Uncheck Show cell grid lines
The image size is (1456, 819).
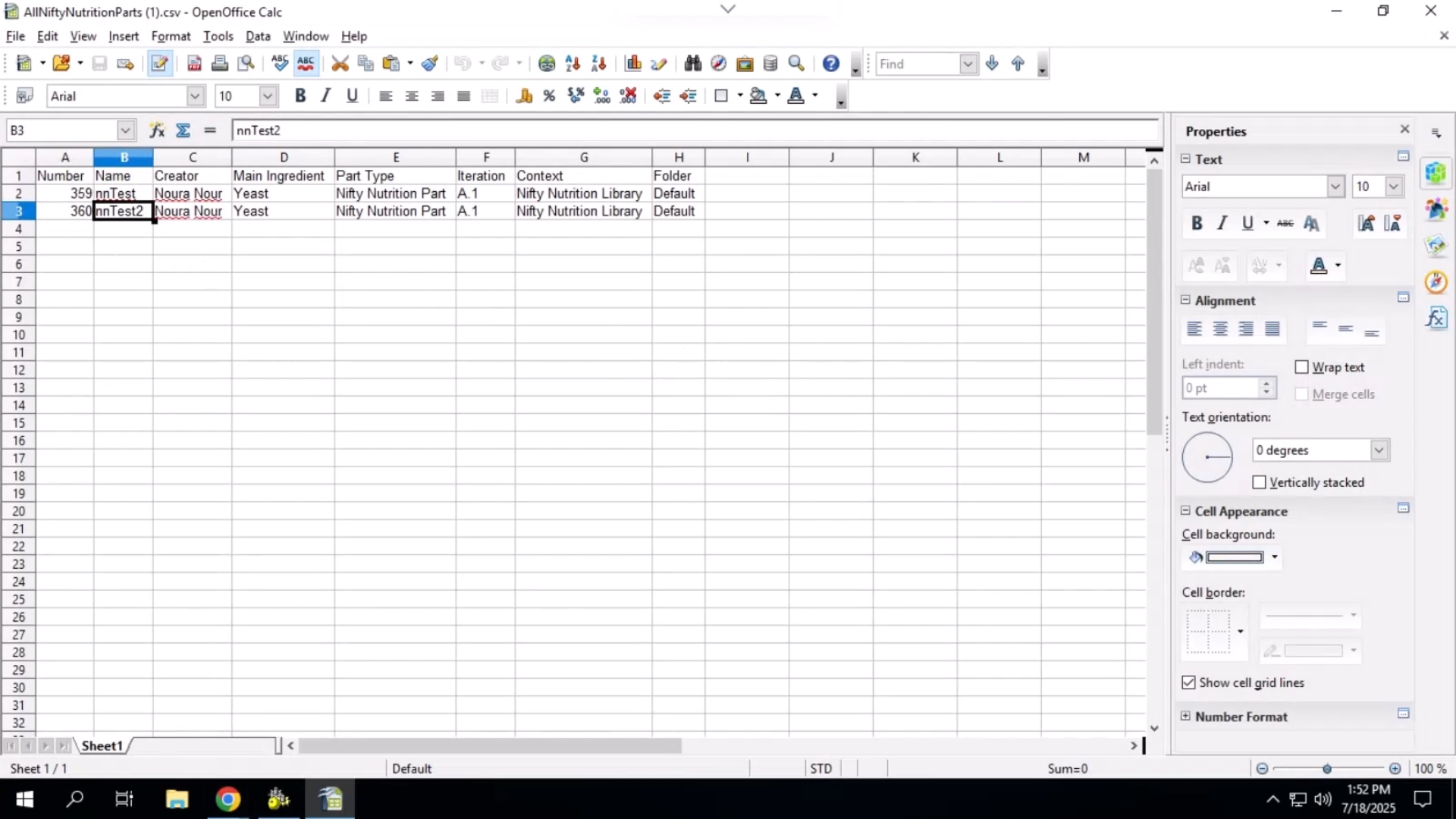(1188, 682)
